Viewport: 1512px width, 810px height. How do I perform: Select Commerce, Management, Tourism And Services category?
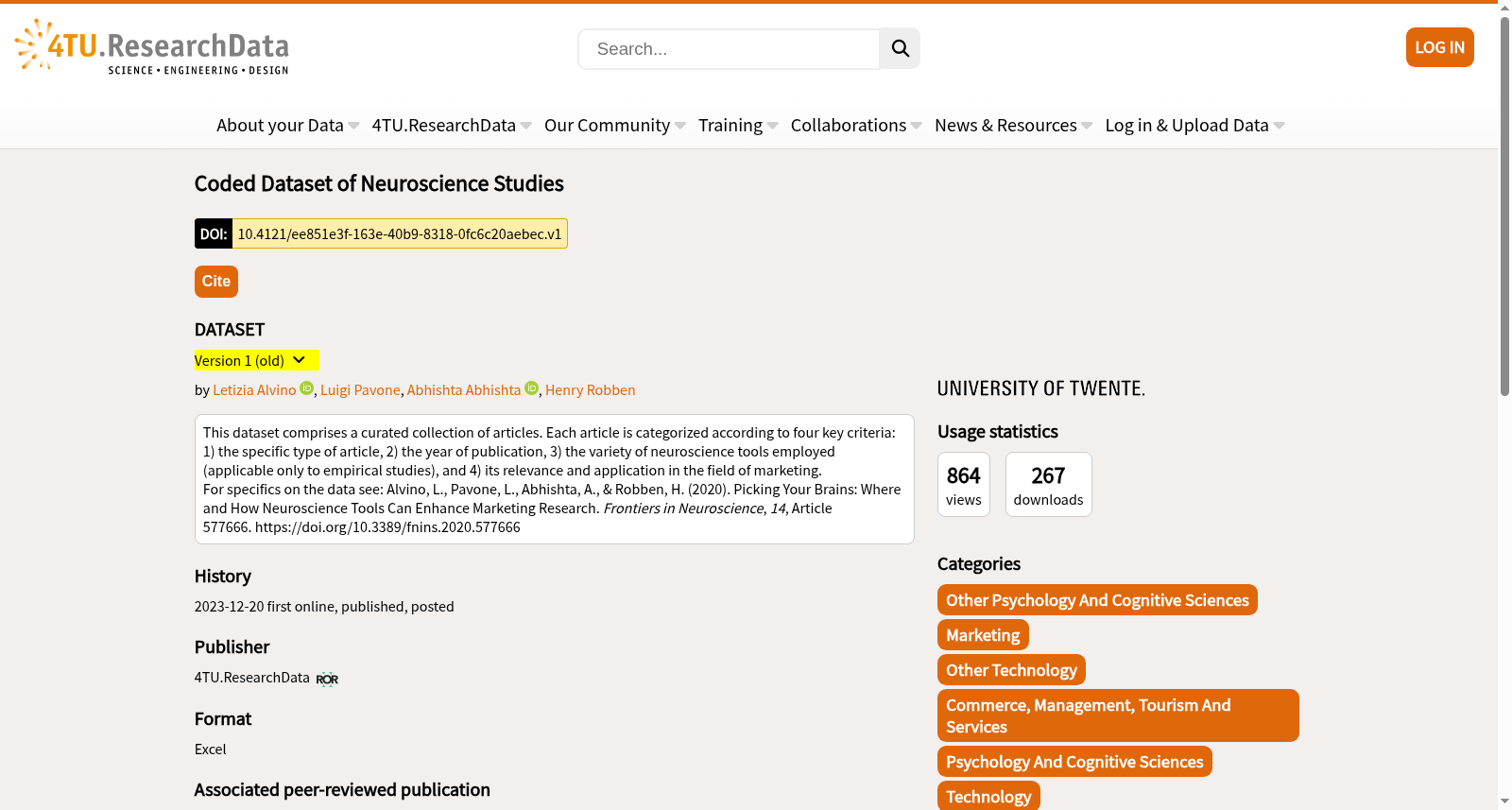pos(1118,715)
